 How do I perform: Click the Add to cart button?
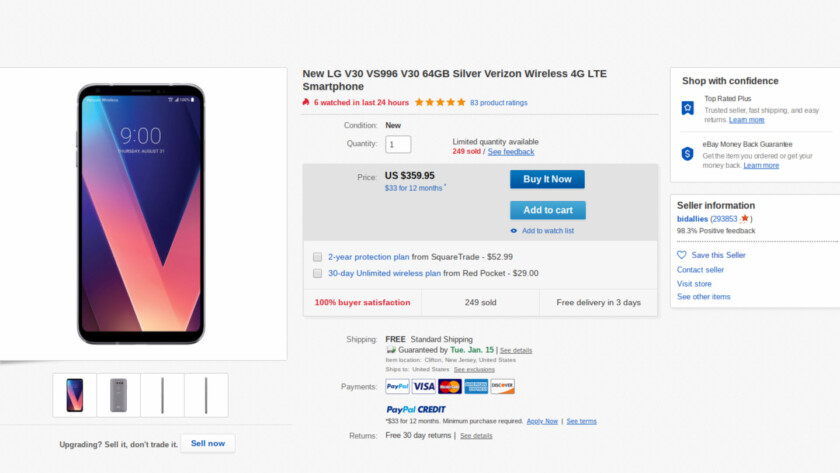point(547,210)
